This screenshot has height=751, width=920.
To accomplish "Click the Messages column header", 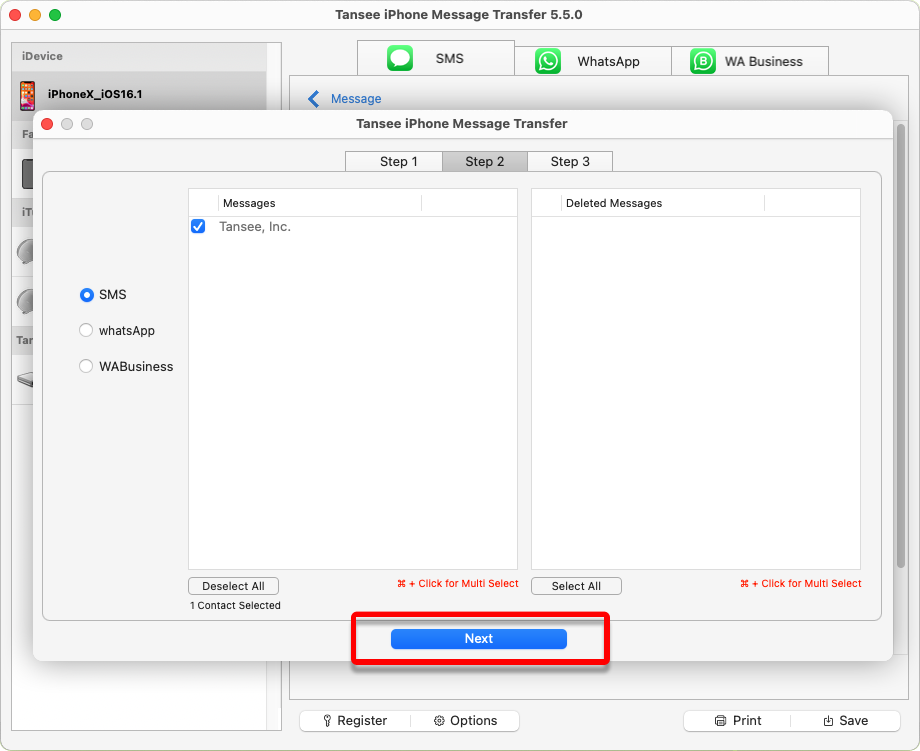I will 320,203.
